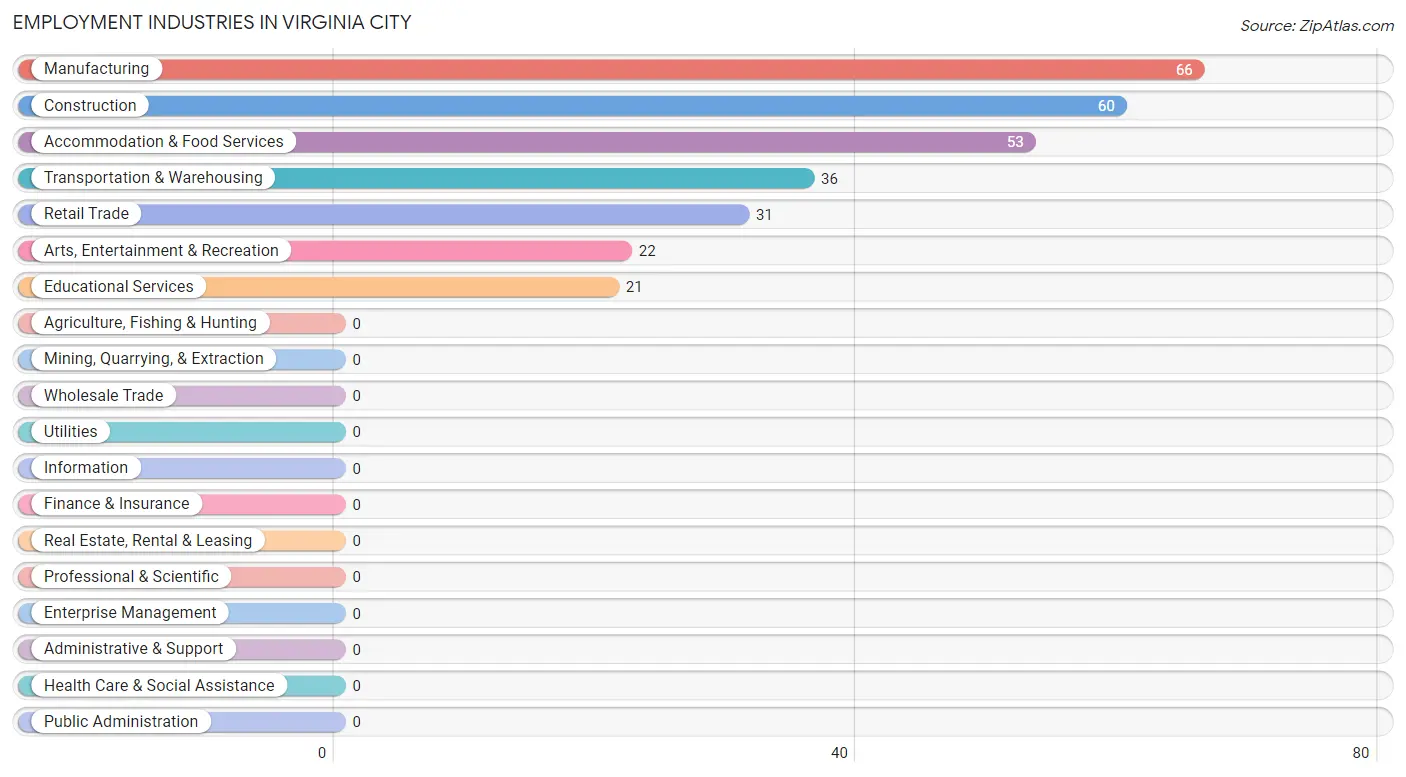The height and width of the screenshot is (777, 1406).
Task: Click the Manufacturing bar label
Action: click(x=96, y=69)
